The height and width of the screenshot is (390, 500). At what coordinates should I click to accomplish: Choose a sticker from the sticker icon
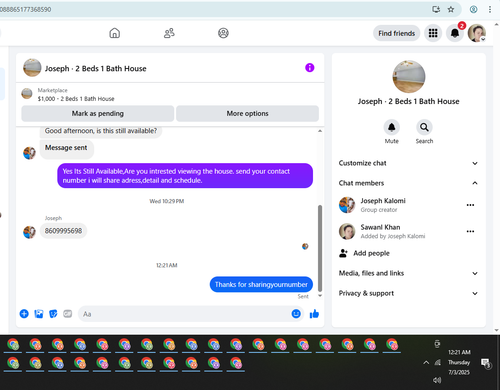(53, 314)
